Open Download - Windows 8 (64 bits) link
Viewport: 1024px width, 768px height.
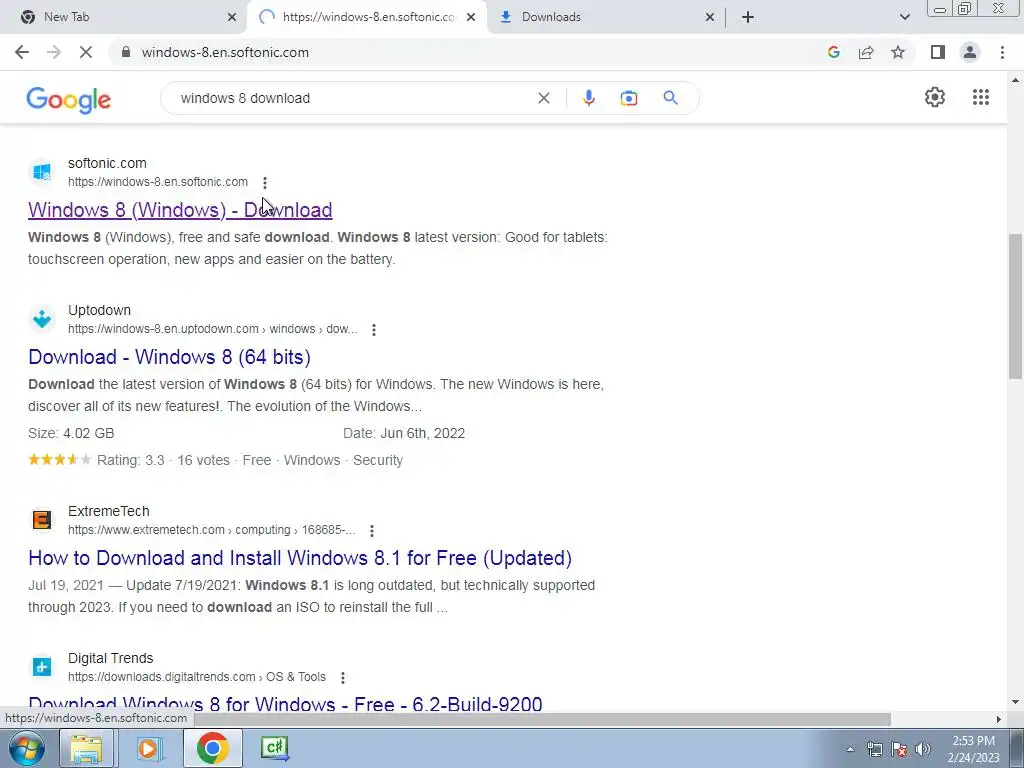coord(169,357)
